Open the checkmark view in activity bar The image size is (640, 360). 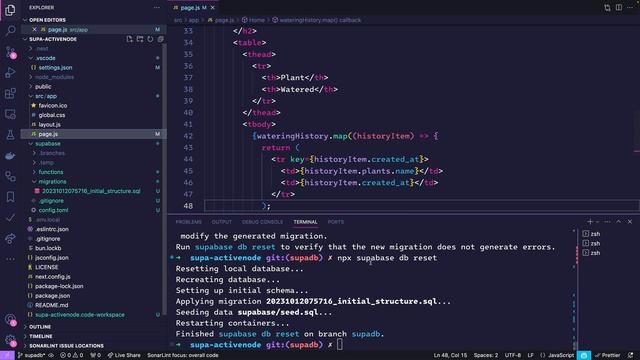10,218
